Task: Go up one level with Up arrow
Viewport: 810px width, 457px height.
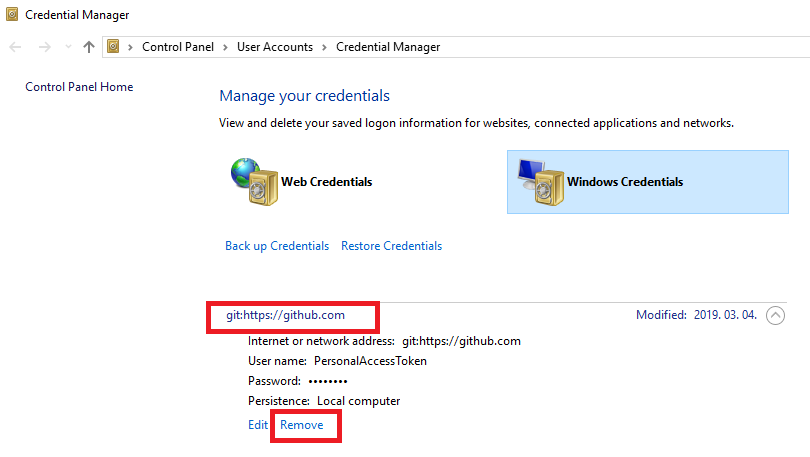Action: (89, 47)
